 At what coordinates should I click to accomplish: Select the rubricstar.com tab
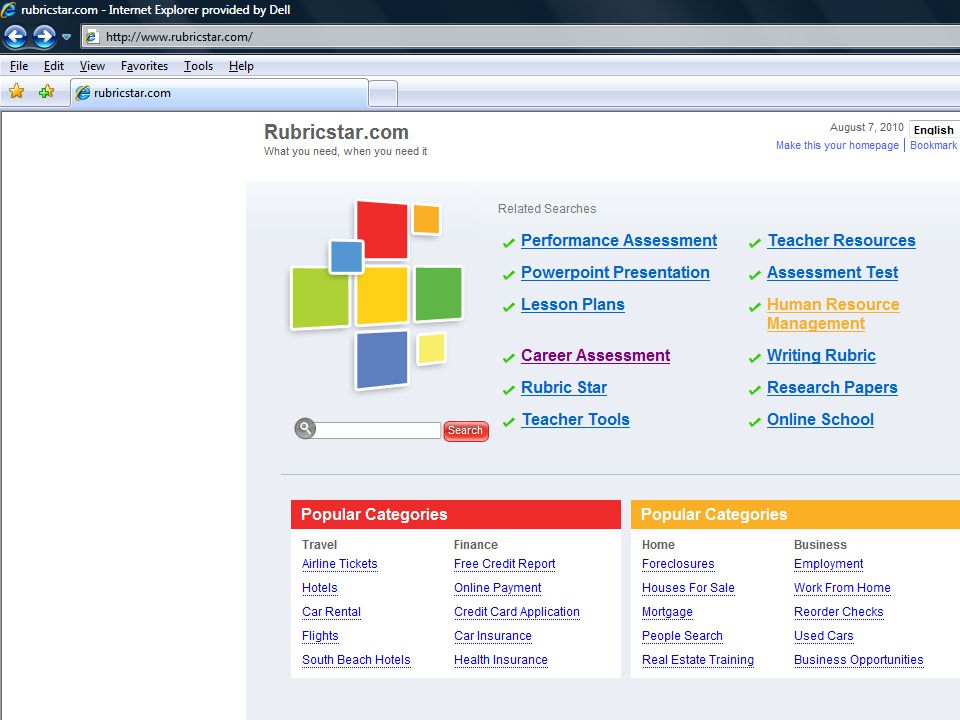(220, 93)
